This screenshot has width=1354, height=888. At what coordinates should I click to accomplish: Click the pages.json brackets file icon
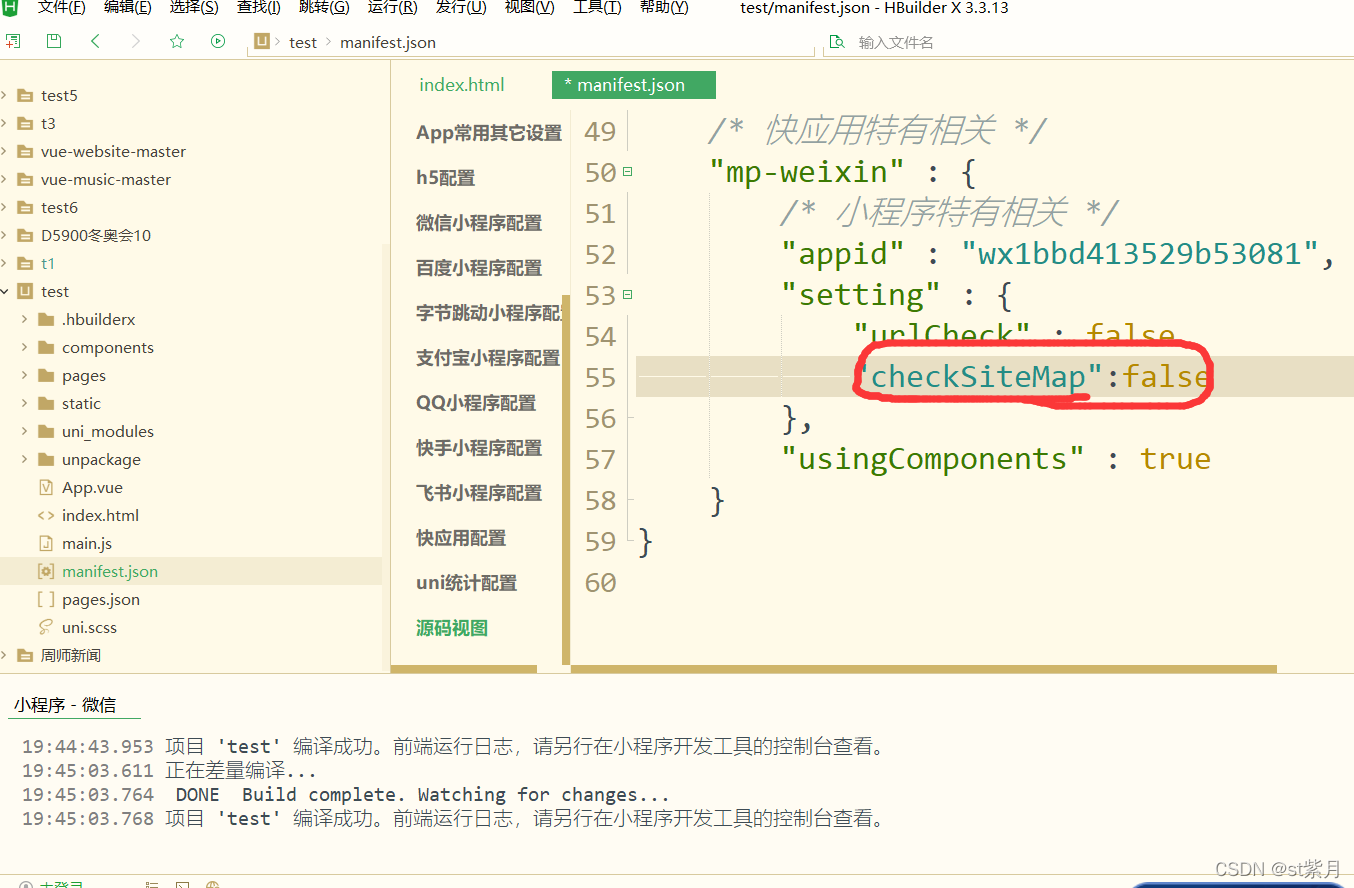pos(45,599)
